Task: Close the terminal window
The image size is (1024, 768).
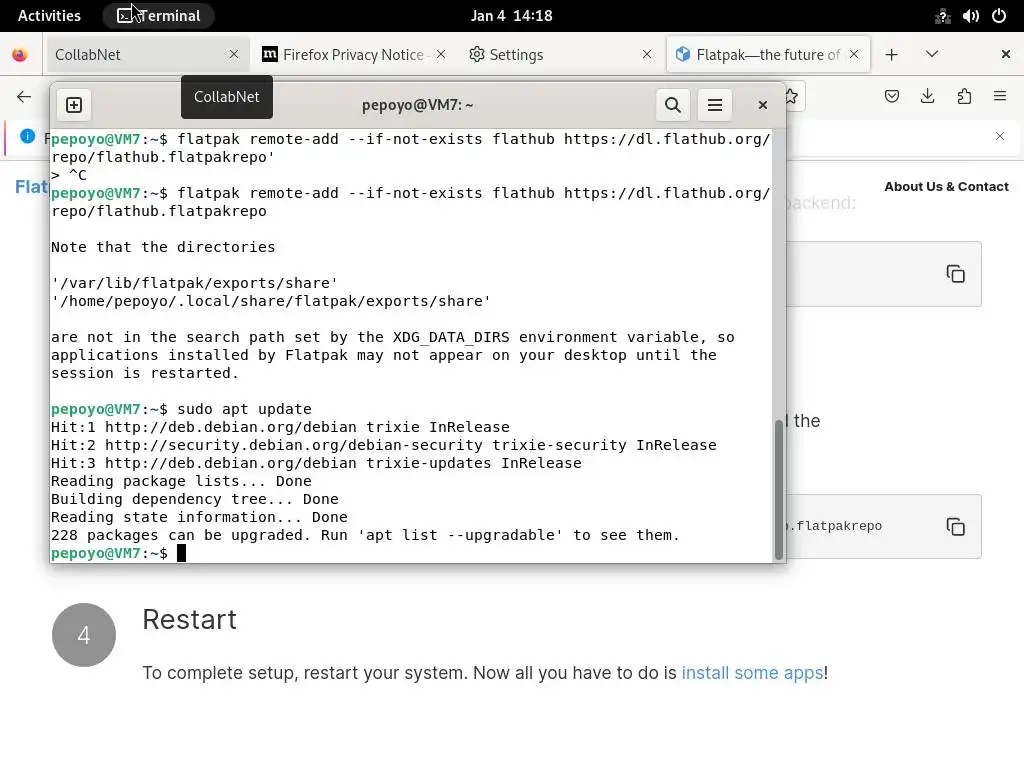Action: [762, 105]
